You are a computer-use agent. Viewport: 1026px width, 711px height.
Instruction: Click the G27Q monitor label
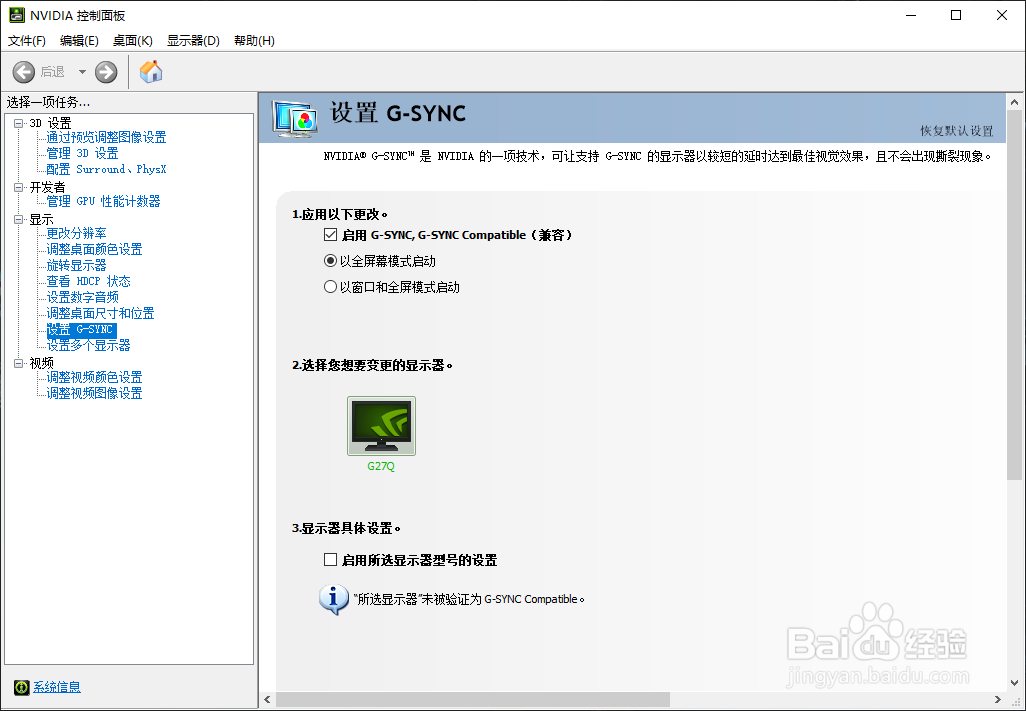click(381, 466)
